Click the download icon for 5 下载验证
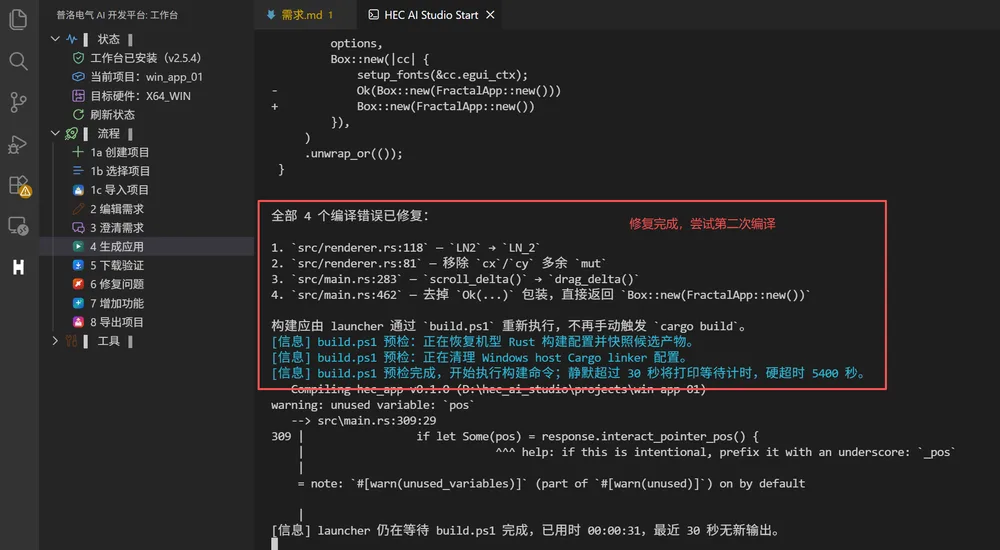 [x=78, y=265]
